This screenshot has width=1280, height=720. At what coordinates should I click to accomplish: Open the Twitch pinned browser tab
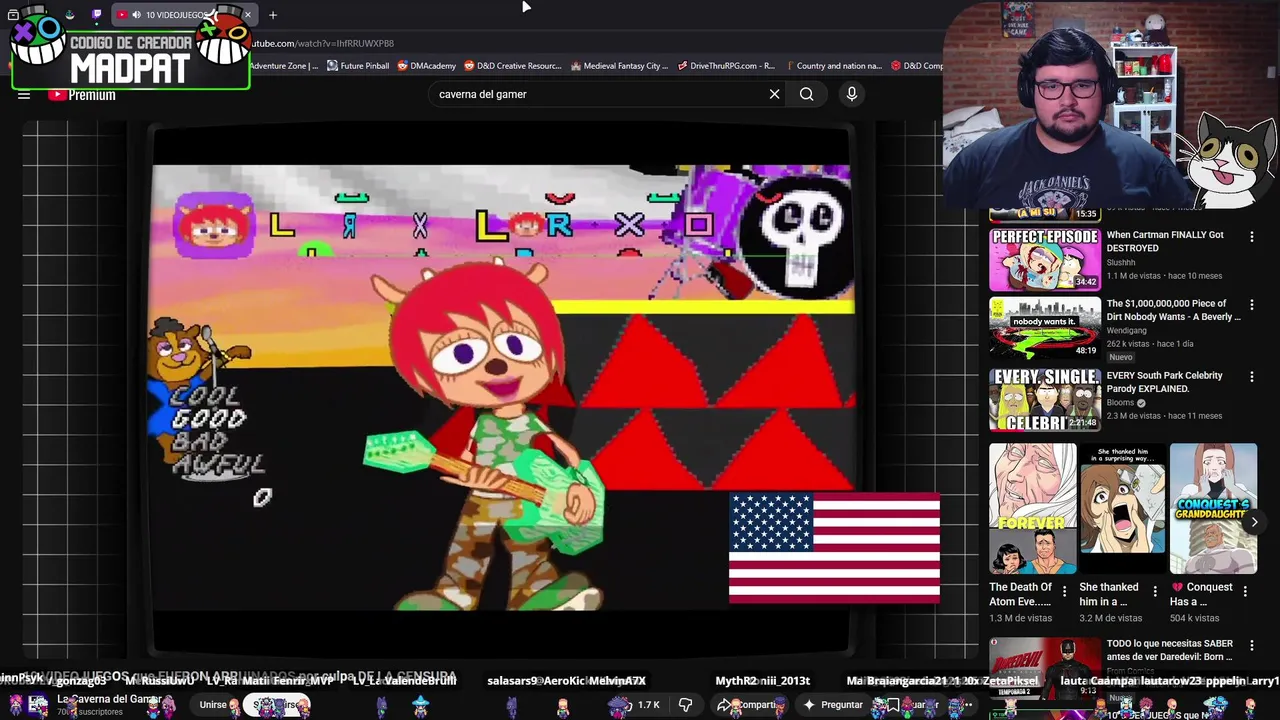(x=96, y=15)
